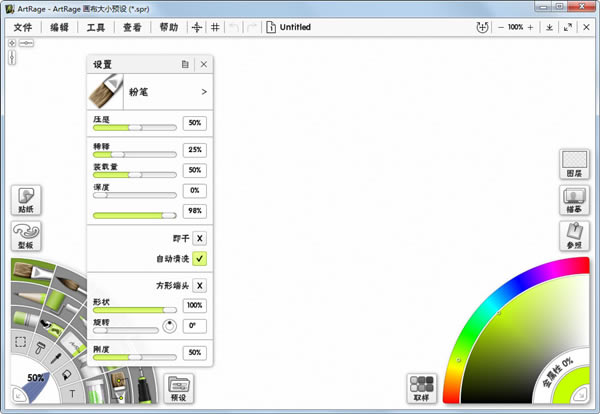
Task: Click the Untitled document icon
Action: tap(271, 27)
